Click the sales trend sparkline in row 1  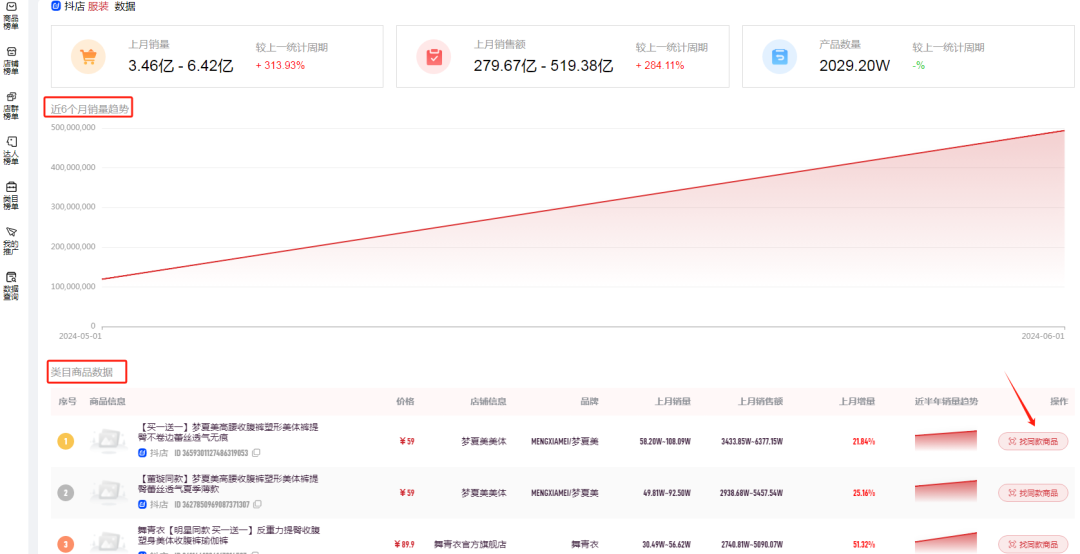[x=946, y=440]
